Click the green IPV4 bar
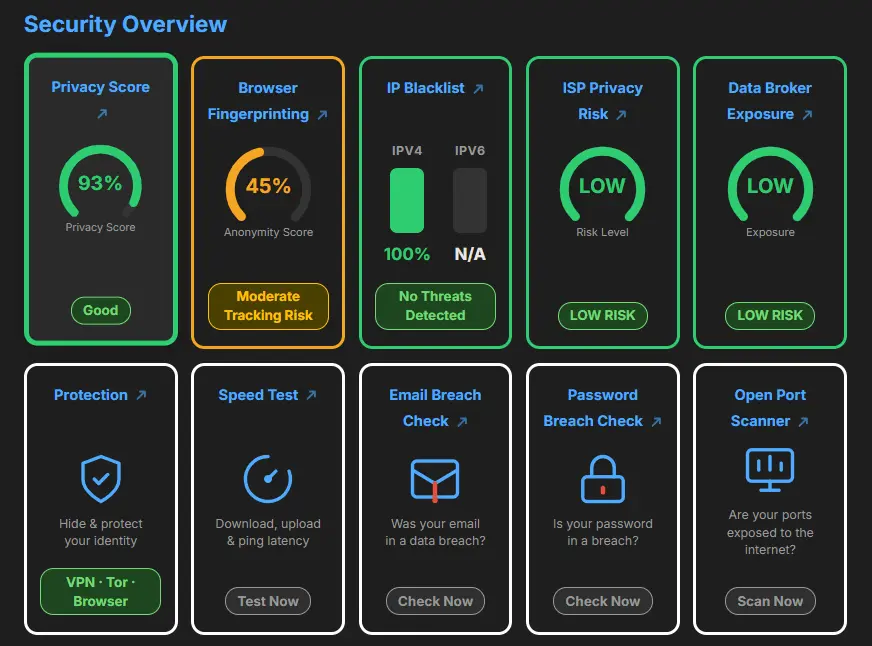 tap(407, 201)
